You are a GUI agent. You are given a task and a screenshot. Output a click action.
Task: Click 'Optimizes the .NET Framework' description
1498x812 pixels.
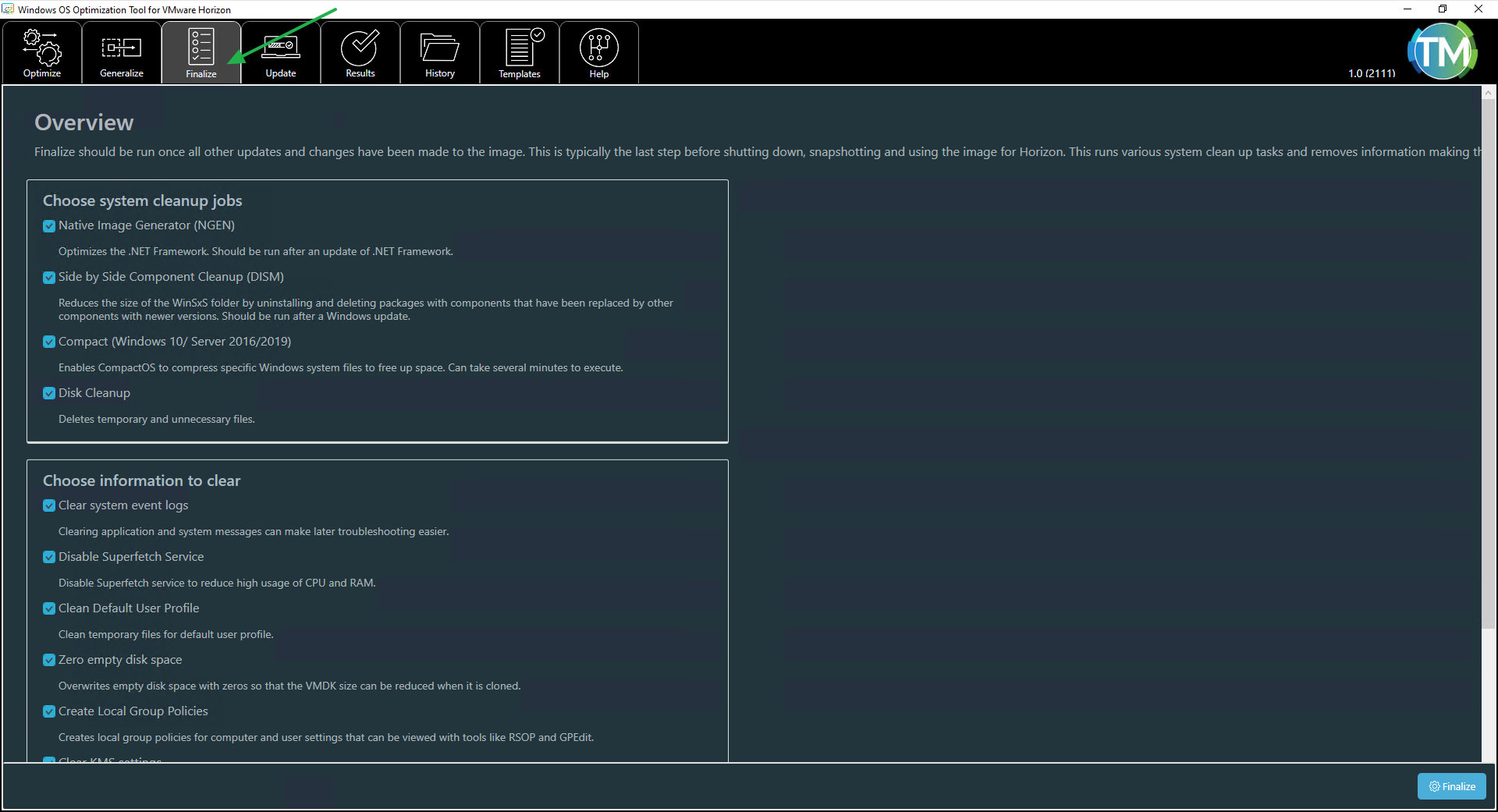(256, 251)
